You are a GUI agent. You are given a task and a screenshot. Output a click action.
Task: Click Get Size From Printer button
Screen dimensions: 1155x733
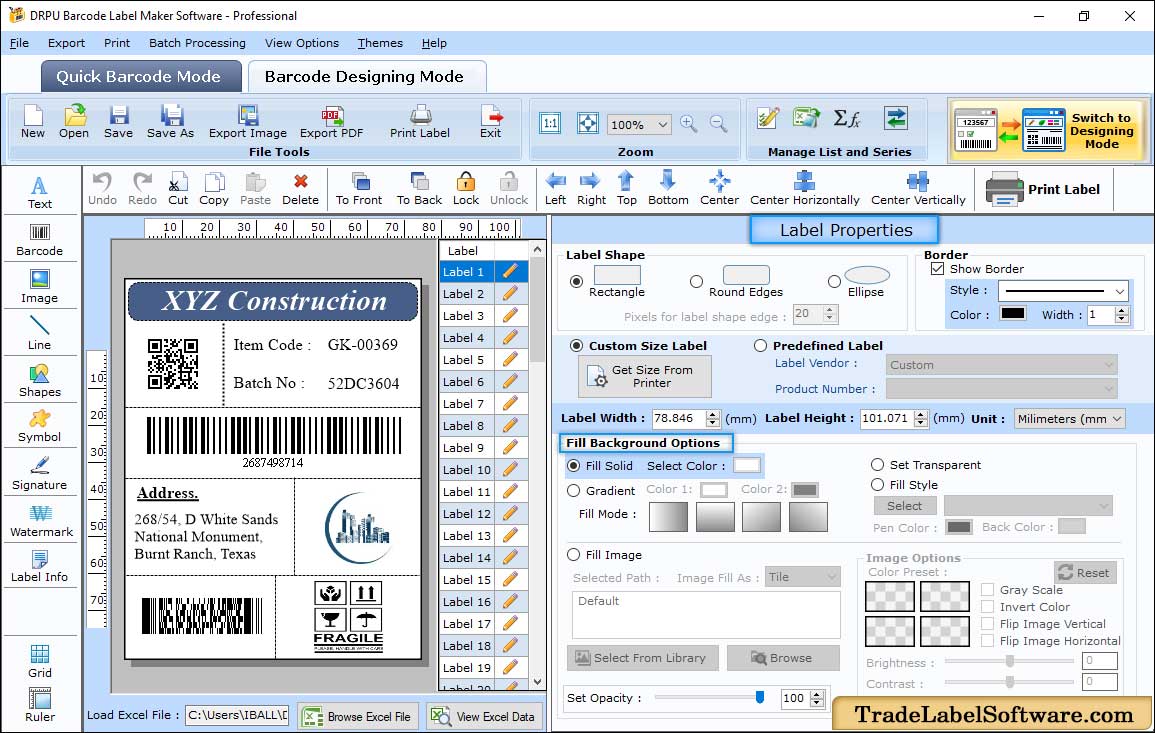tap(645, 376)
